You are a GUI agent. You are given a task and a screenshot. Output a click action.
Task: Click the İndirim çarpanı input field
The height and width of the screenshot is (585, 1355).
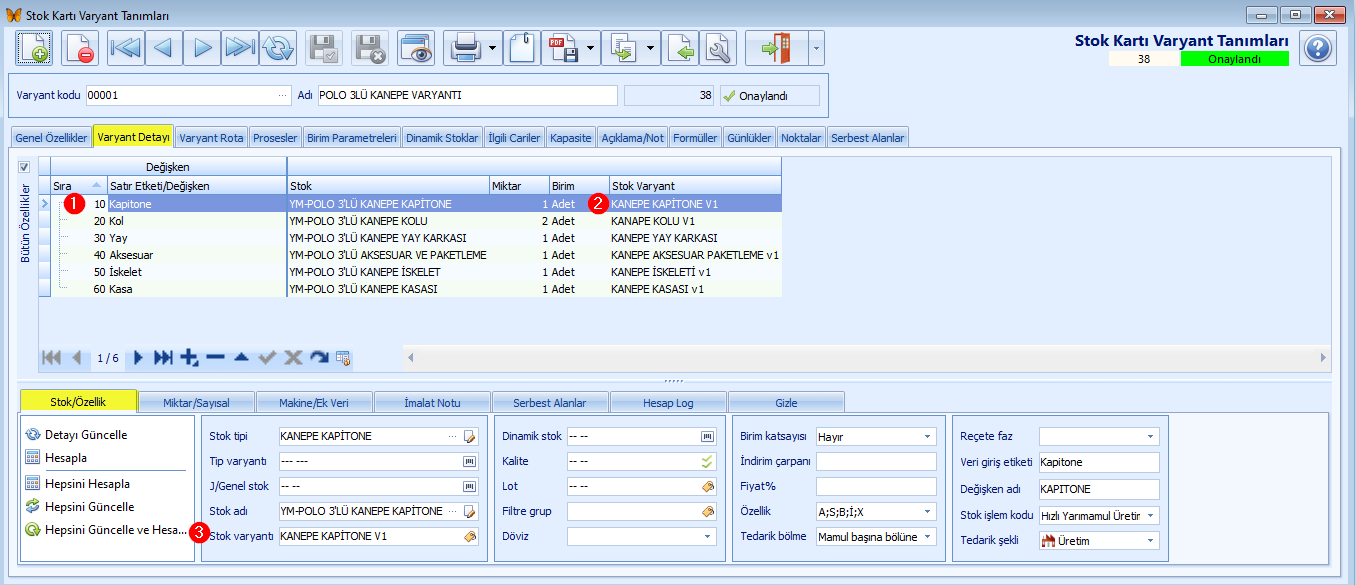click(x=876, y=461)
